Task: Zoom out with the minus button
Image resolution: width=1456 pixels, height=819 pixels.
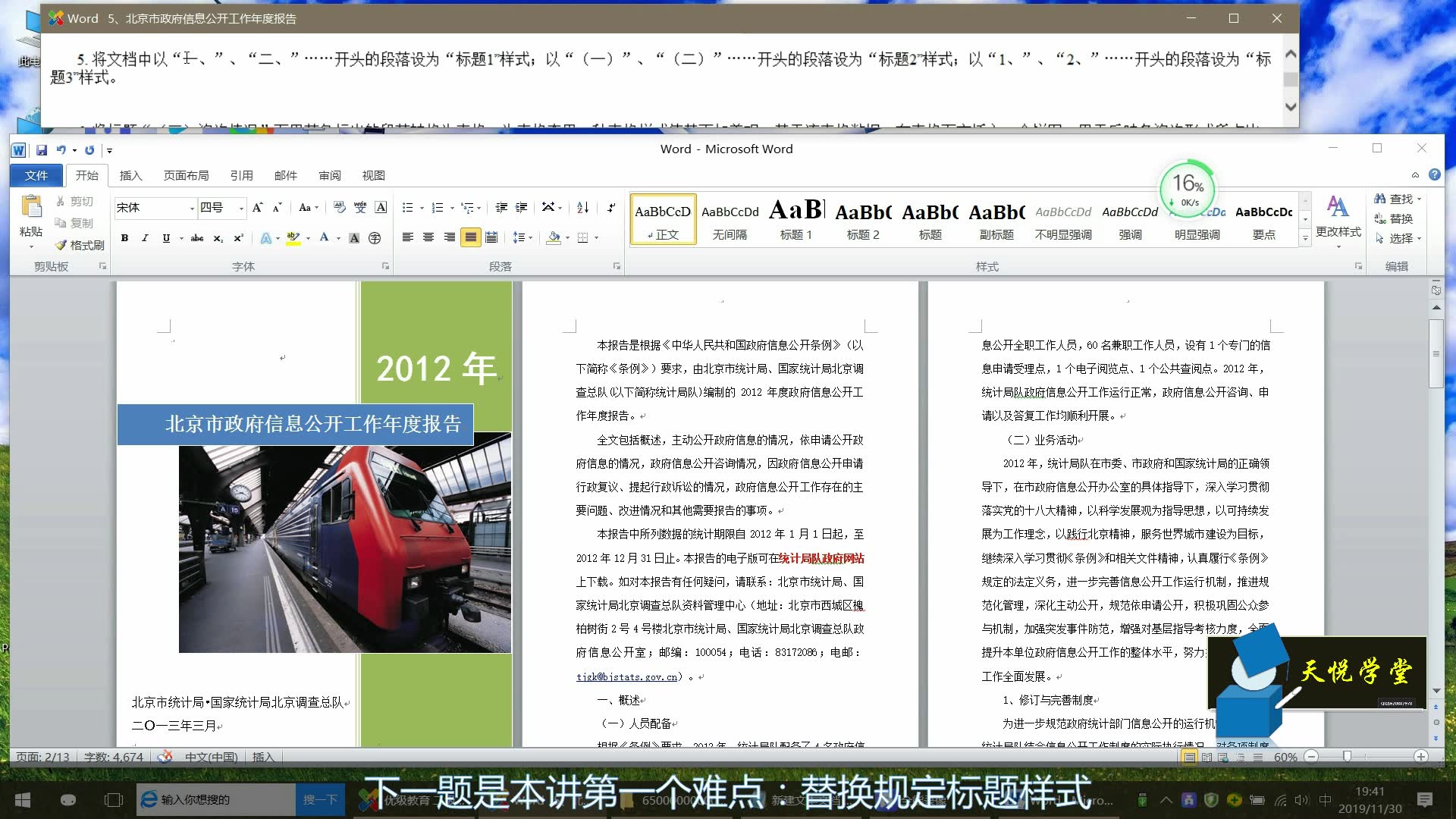Action: (x=1311, y=756)
